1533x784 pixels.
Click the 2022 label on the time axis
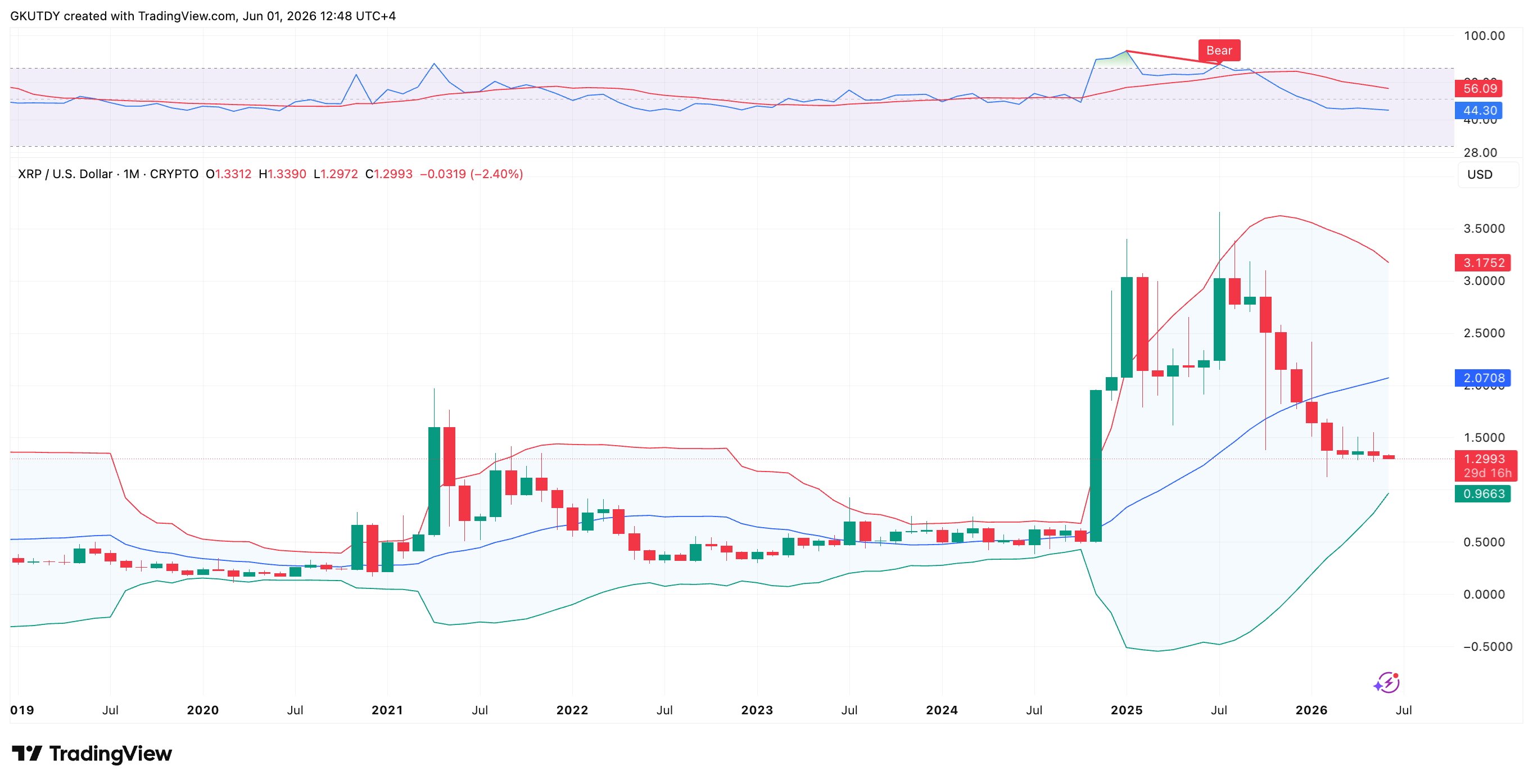point(572,710)
